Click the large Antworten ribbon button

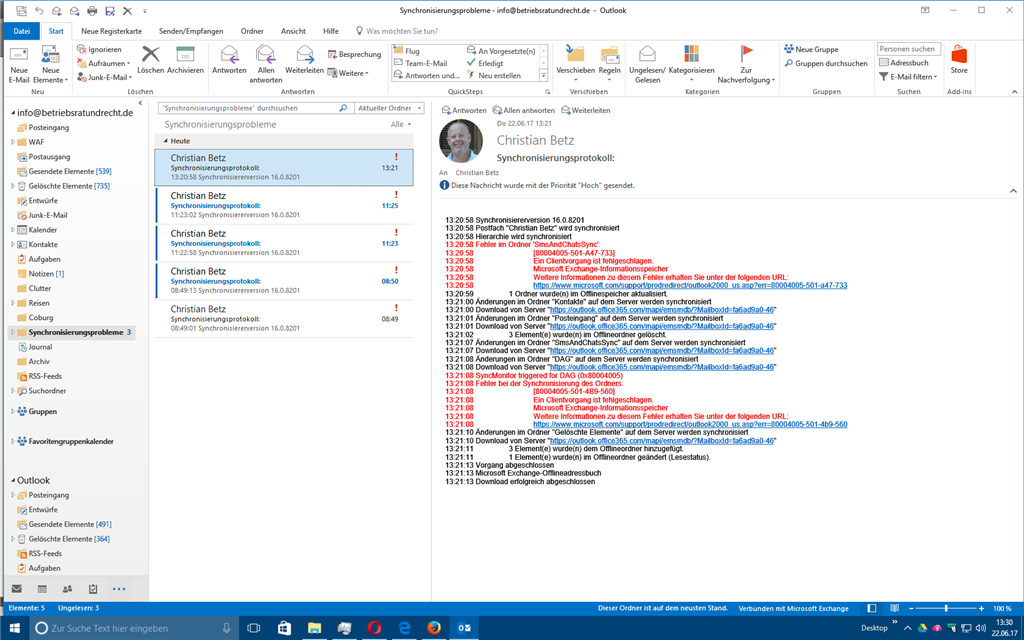click(x=229, y=60)
